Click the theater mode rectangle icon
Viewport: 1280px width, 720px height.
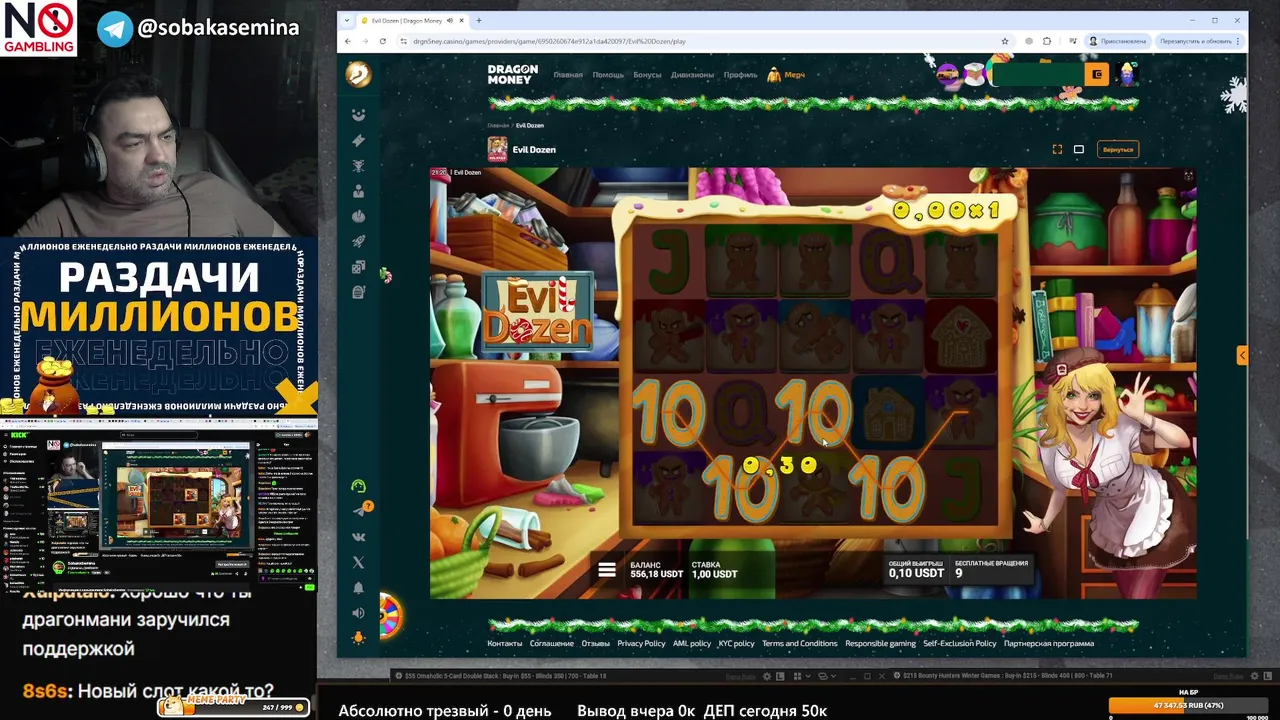(1079, 149)
